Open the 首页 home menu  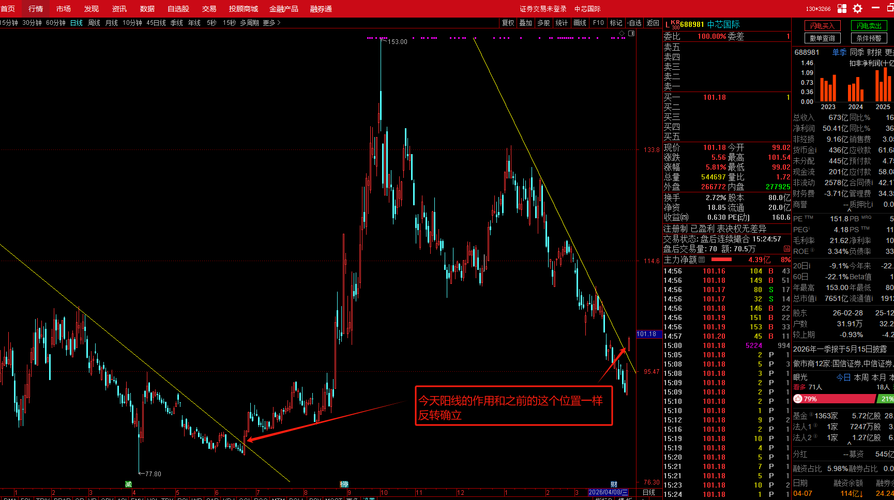(7, 9)
